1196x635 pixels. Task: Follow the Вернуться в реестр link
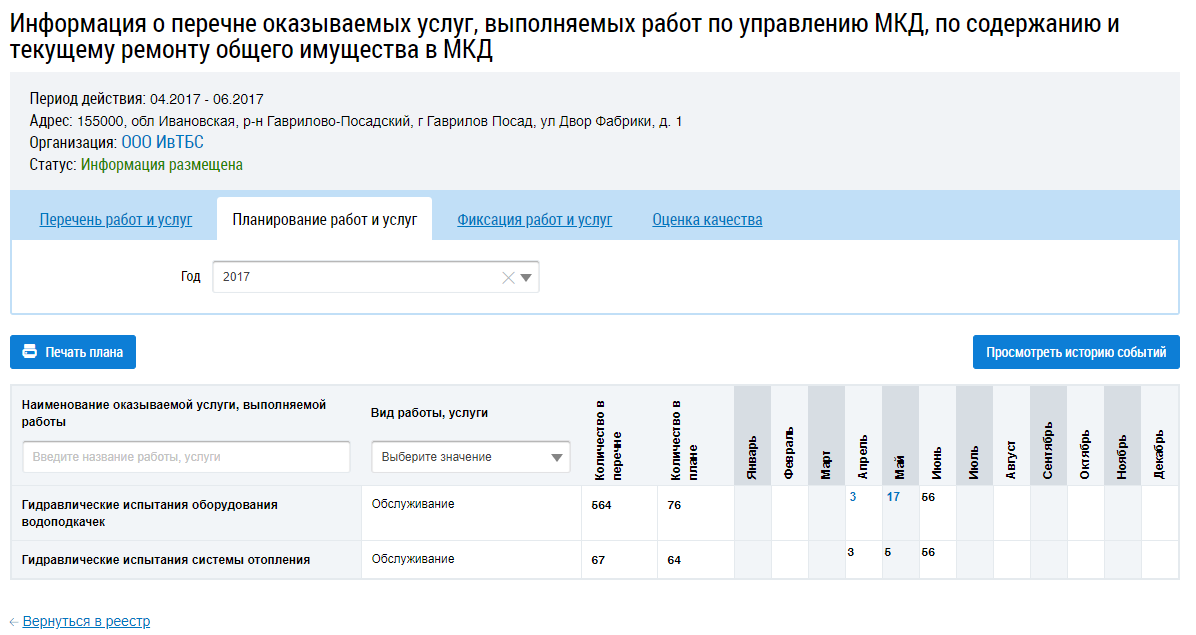86,621
